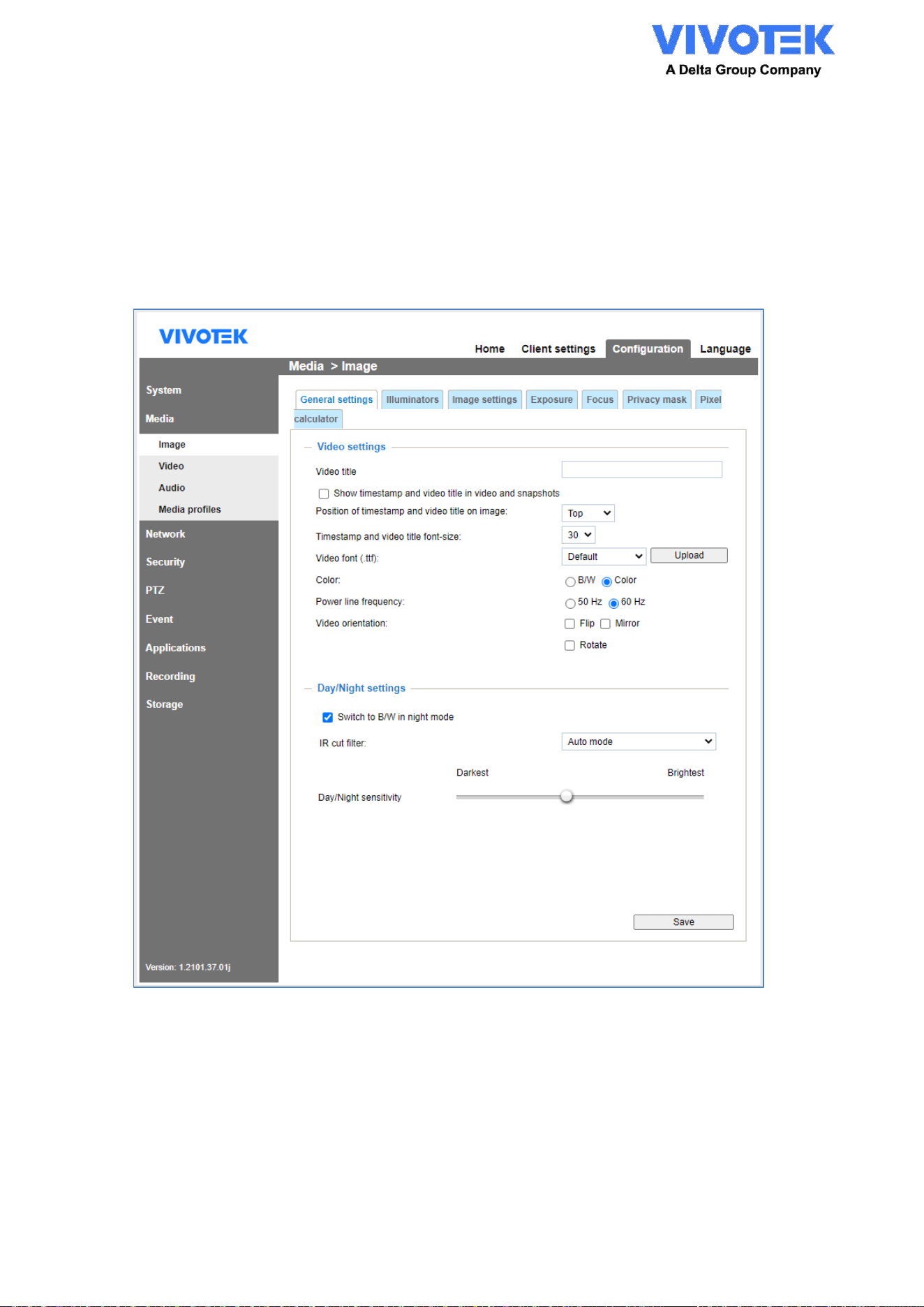
Task: Click the Brightest sensitivity label
Action: (685, 773)
